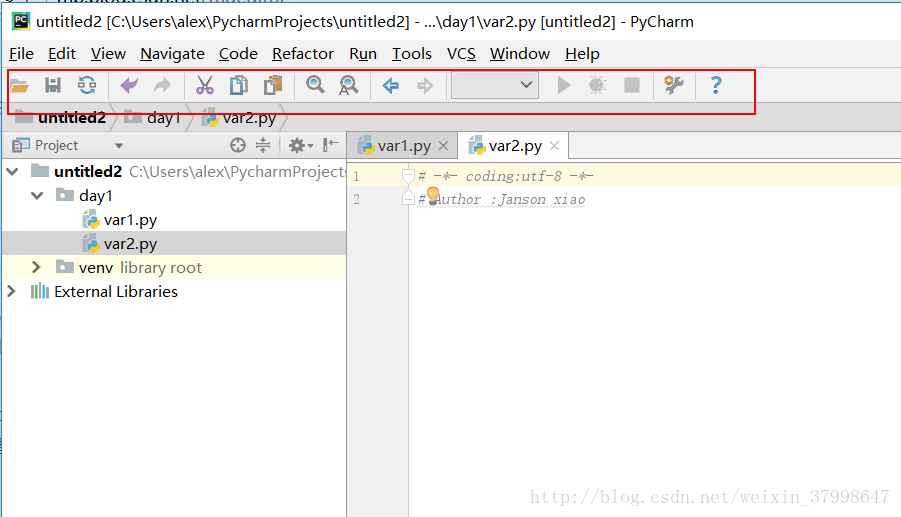The height and width of the screenshot is (517, 901).
Task: Click the Collapse All icon in Project panel
Action: coord(263,145)
